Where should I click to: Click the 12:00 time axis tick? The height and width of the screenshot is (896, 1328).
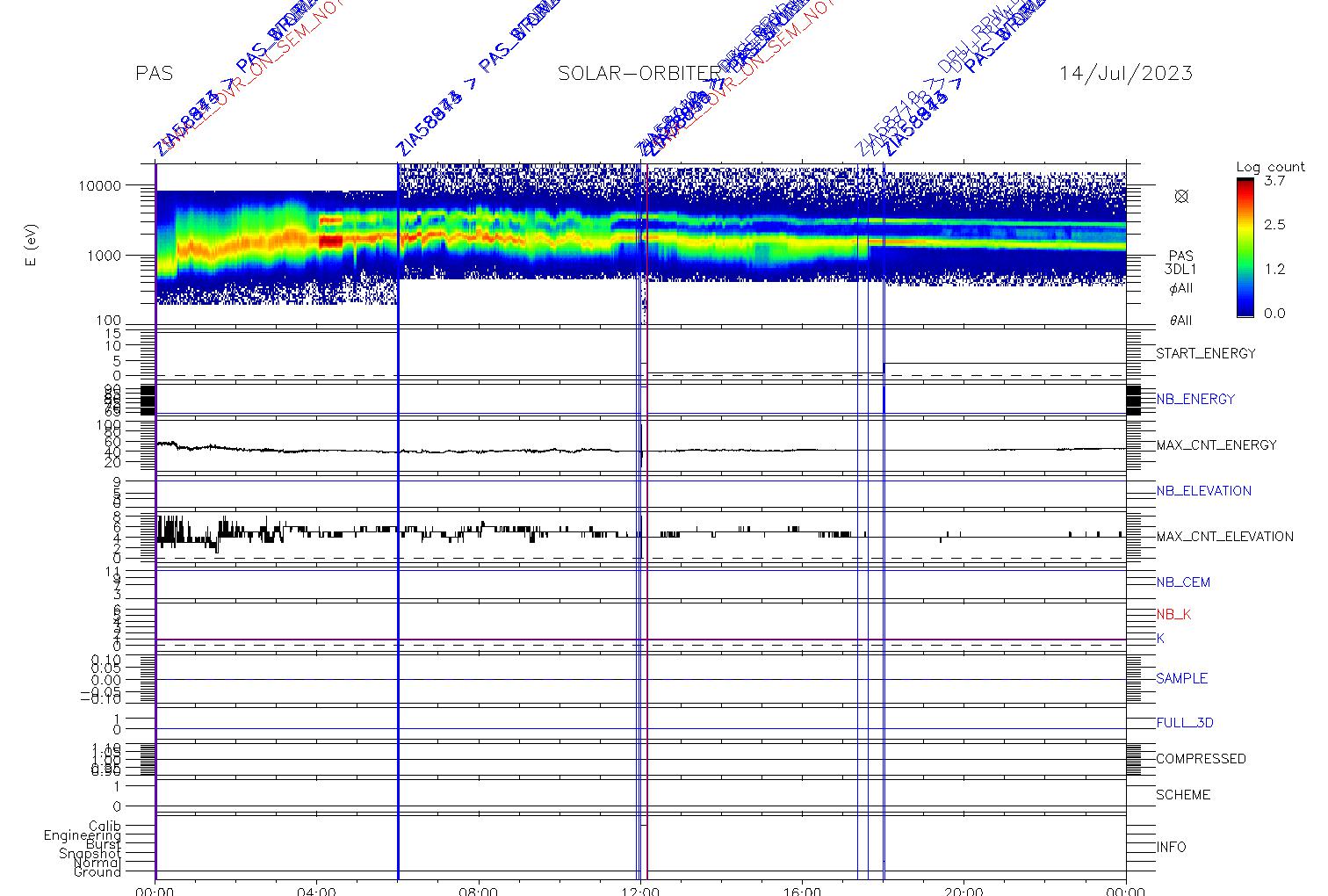coord(641,890)
